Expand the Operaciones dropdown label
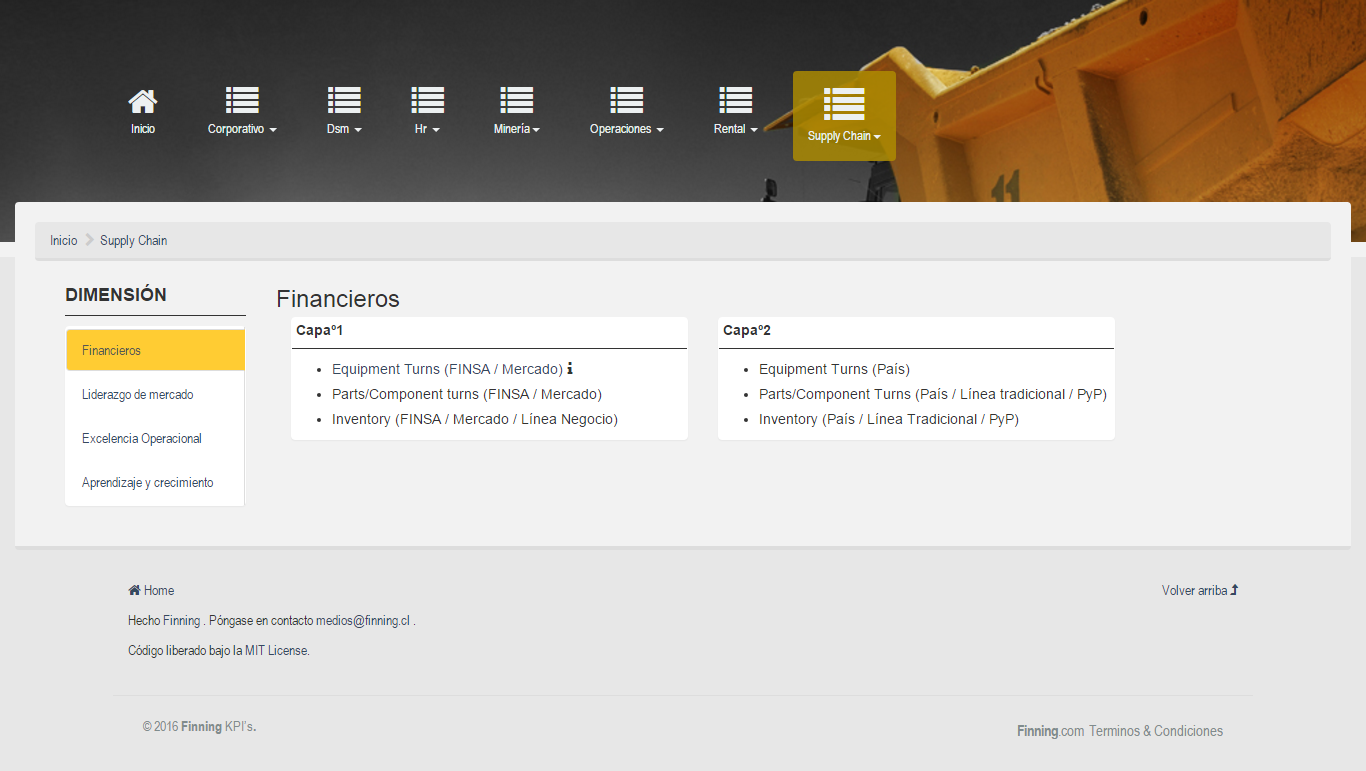The height and width of the screenshot is (771, 1366). click(626, 129)
